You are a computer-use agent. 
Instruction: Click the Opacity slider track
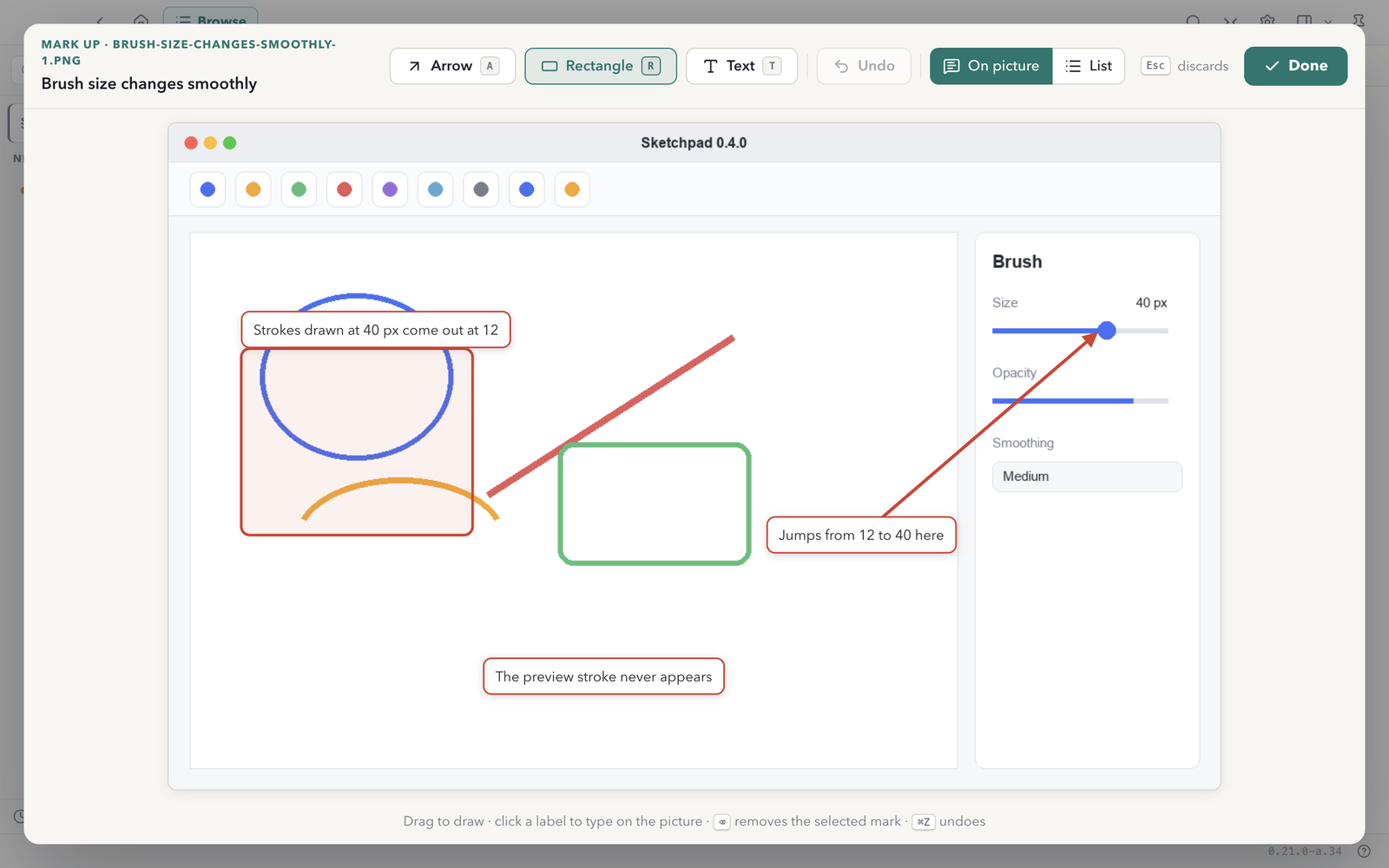pyautogui.click(x=1080, y=401)
